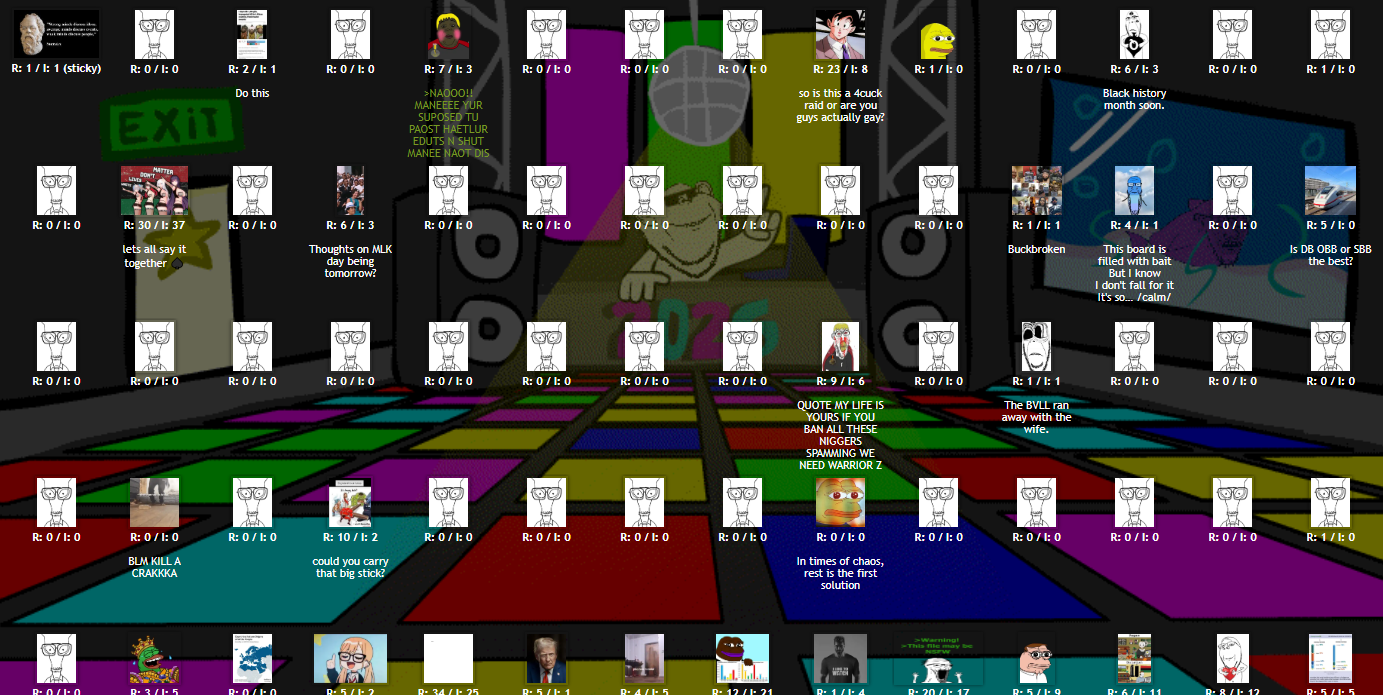Click 'Thoughts on MLK day being tomorrow?' text
Viewport: 1383px width, 695px height.
(x=350, y=261)
